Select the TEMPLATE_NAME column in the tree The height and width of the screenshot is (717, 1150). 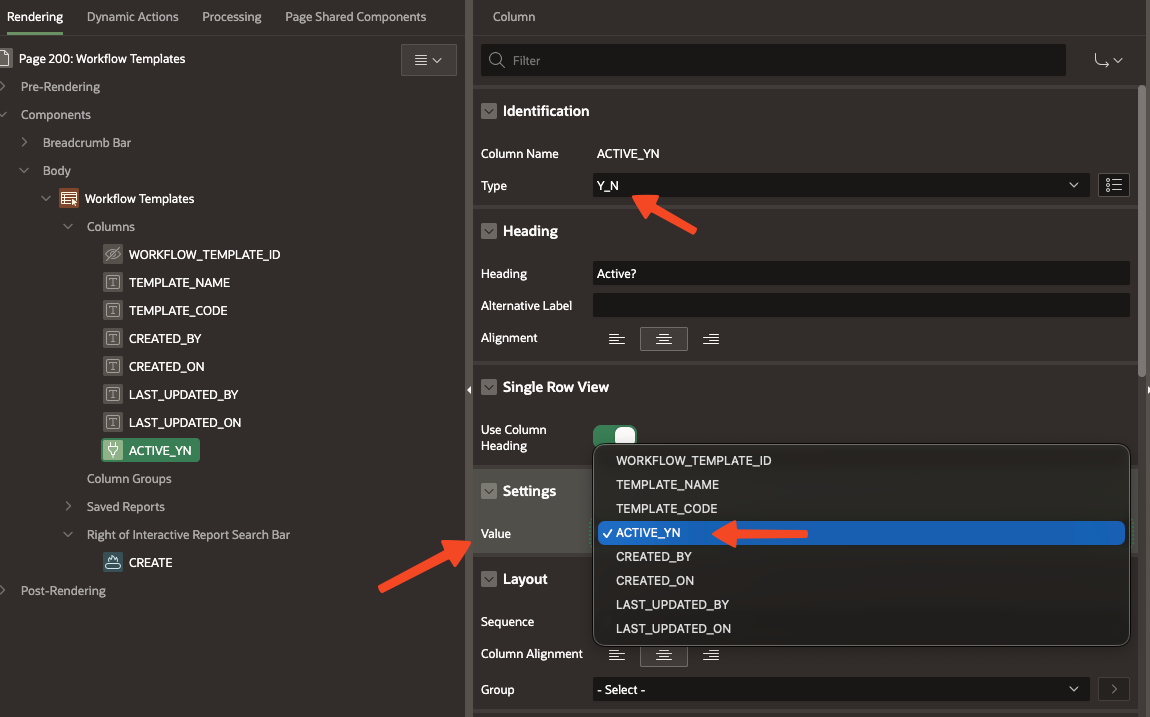[x=180, y=282]
